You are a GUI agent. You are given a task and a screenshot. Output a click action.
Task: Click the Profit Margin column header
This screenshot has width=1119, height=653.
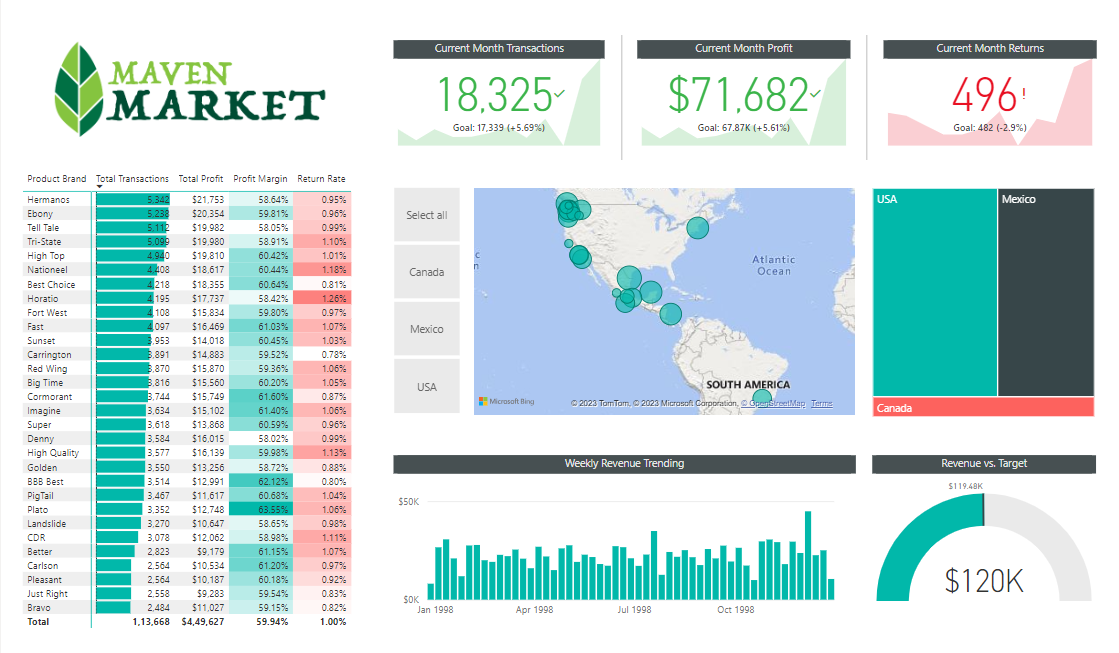pos(260,178)
